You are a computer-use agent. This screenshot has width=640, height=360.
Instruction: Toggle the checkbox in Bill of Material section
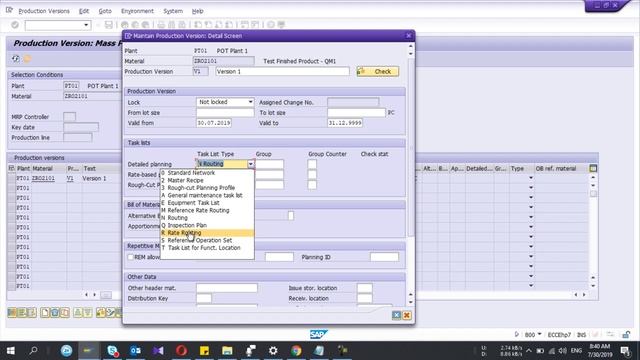coord(291,216)
